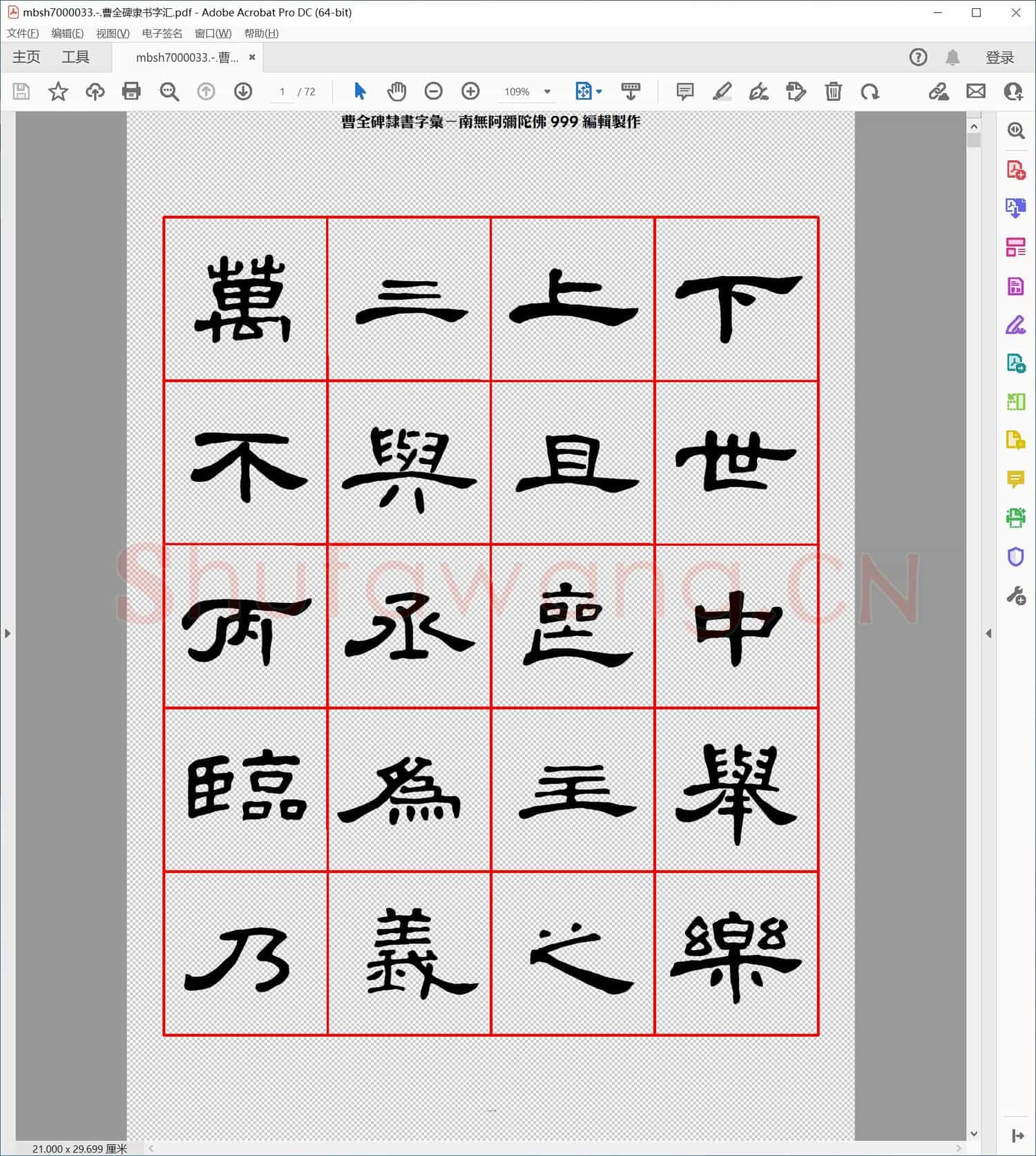Collapse tools pane with bottom arrow
This screenshot has height=1156, width=1036.
(x=1017, y=1135)
